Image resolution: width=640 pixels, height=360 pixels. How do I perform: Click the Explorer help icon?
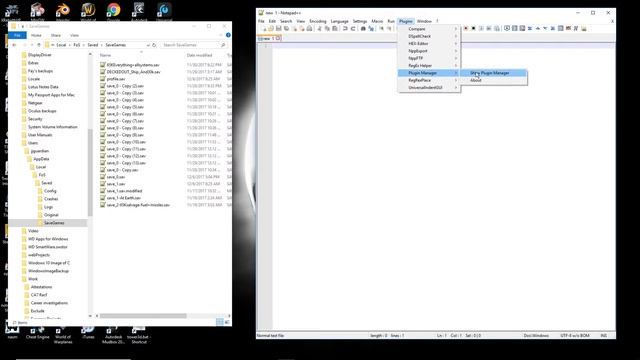click(x=228, y=35)
